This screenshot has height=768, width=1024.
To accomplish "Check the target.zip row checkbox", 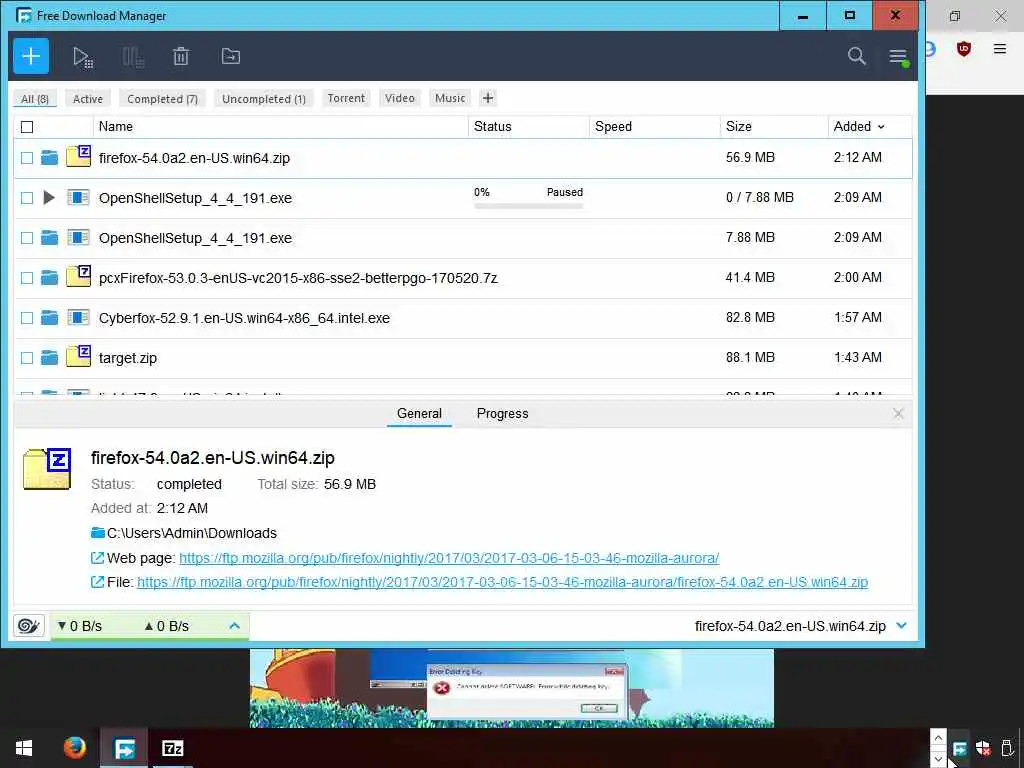I will 27,358.
